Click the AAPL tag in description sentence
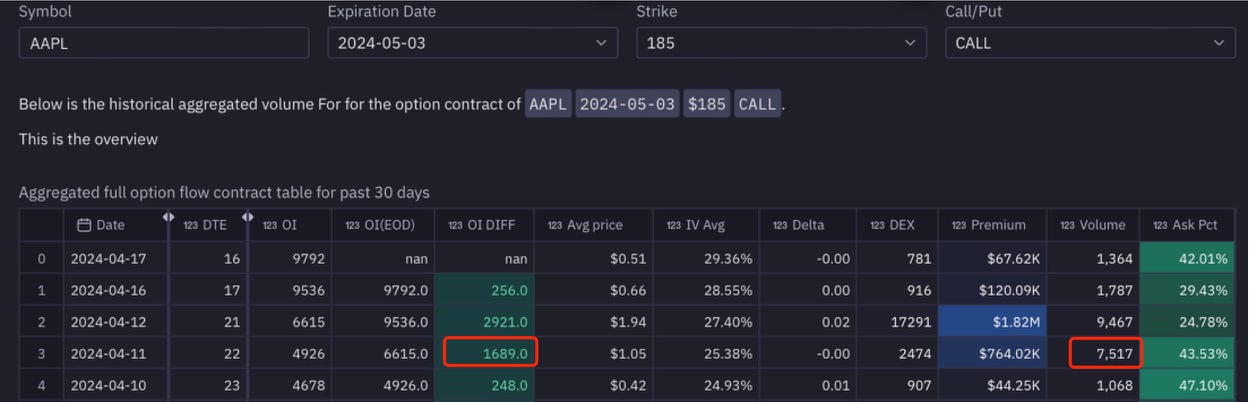Screen dimensions: 1249x402 point(547,104)
